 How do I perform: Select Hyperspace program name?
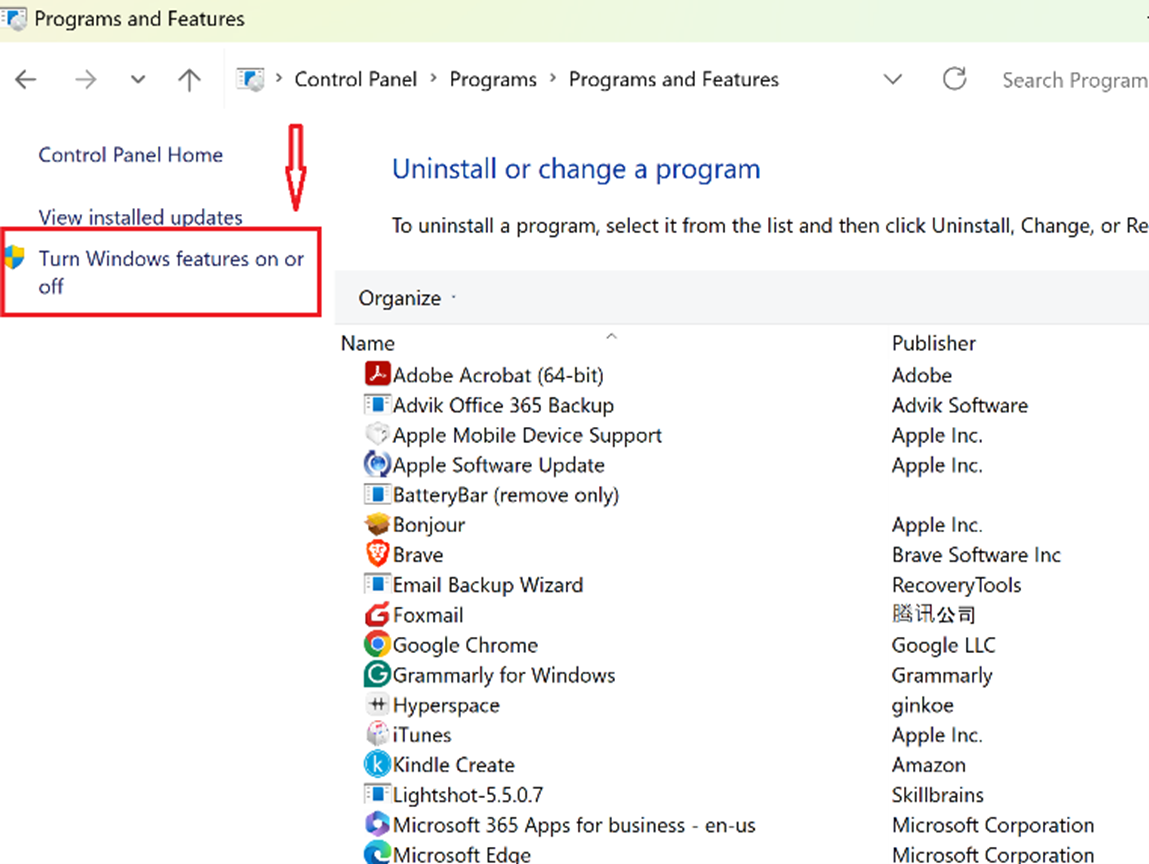tap(446, 705)
